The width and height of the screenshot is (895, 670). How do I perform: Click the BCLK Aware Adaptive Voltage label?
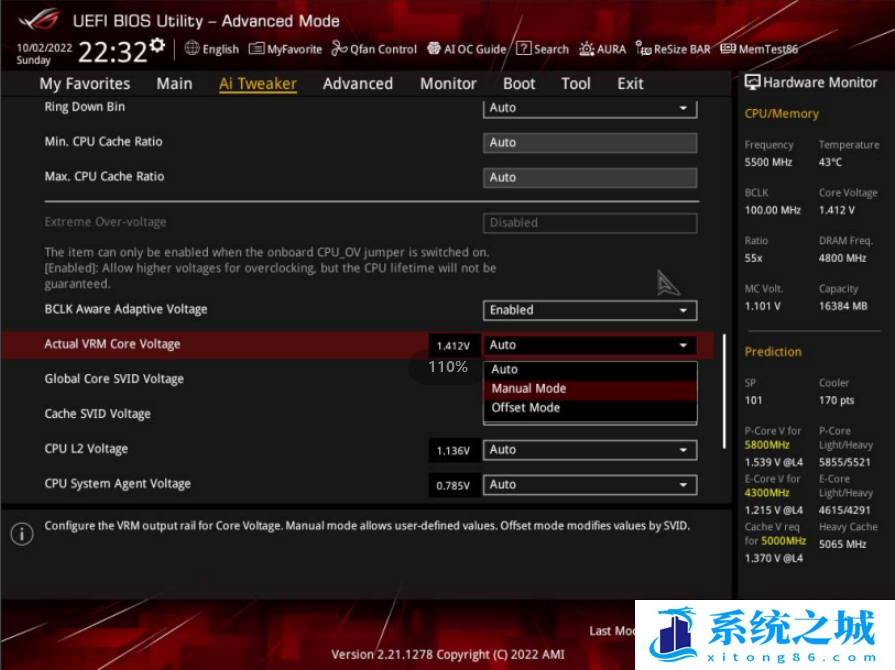tap(126, 309)
